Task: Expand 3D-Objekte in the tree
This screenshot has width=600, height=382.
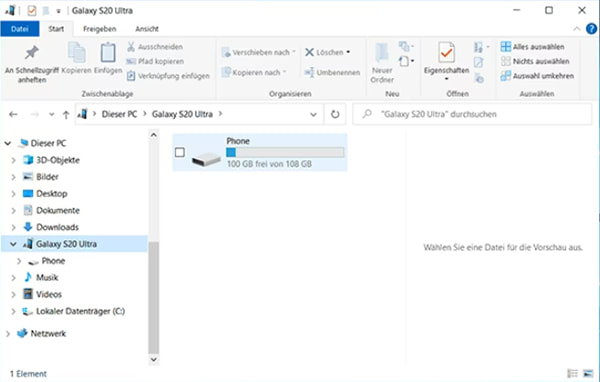Action: [13, 160]
